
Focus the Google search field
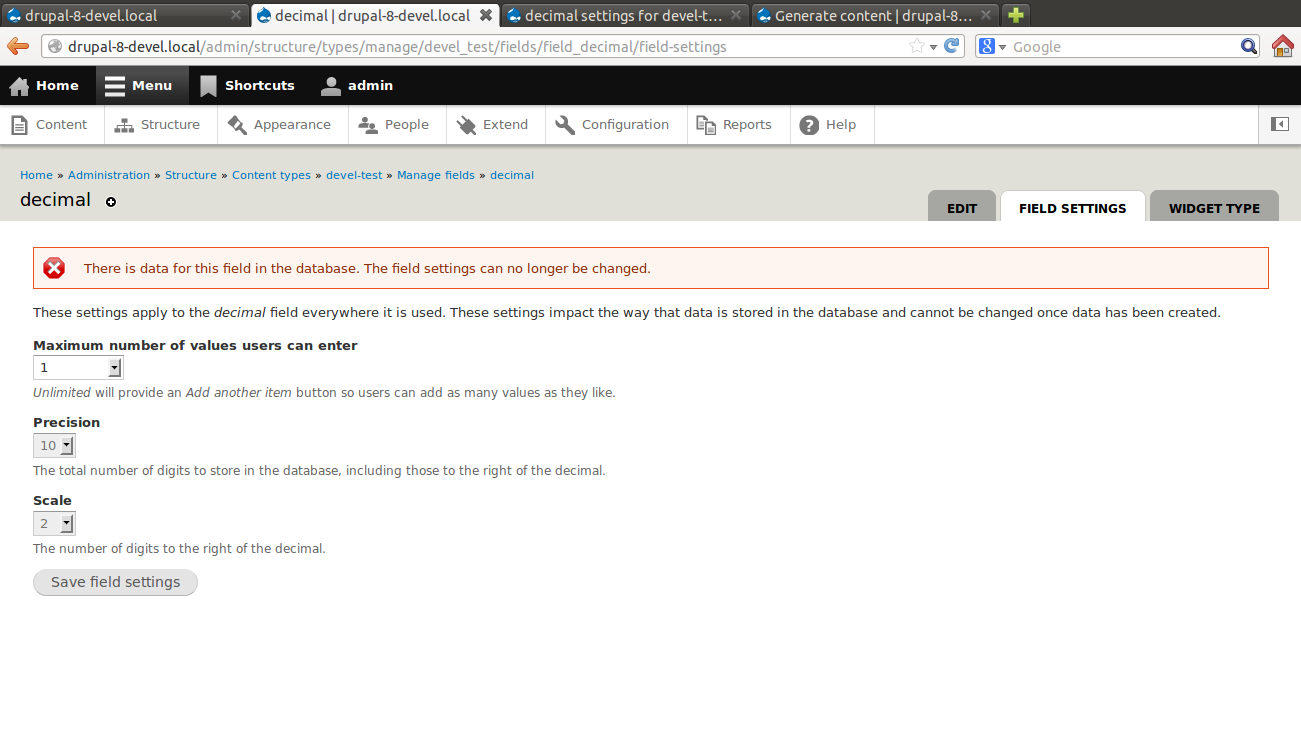coord(1100,46)
